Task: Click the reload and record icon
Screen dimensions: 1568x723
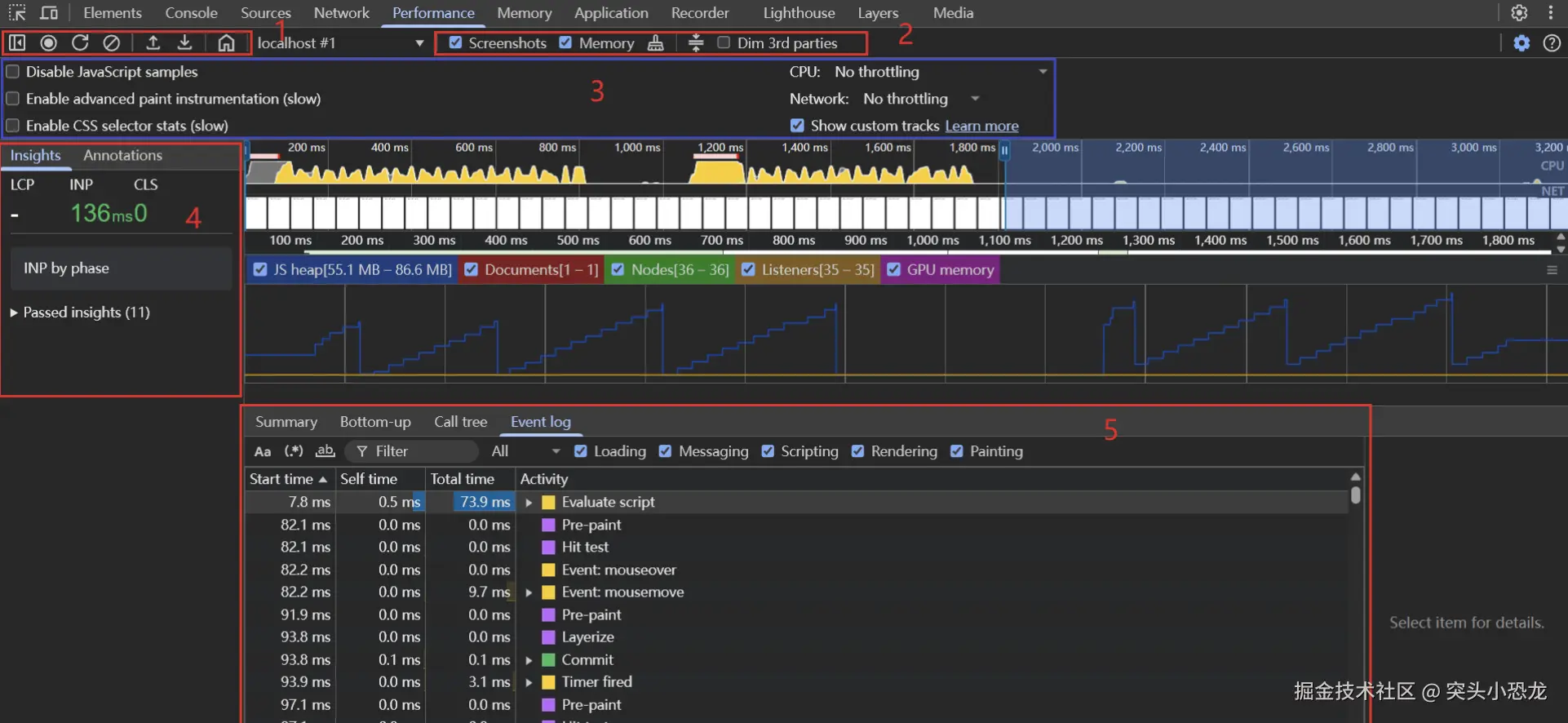Action: click(80, 43)
